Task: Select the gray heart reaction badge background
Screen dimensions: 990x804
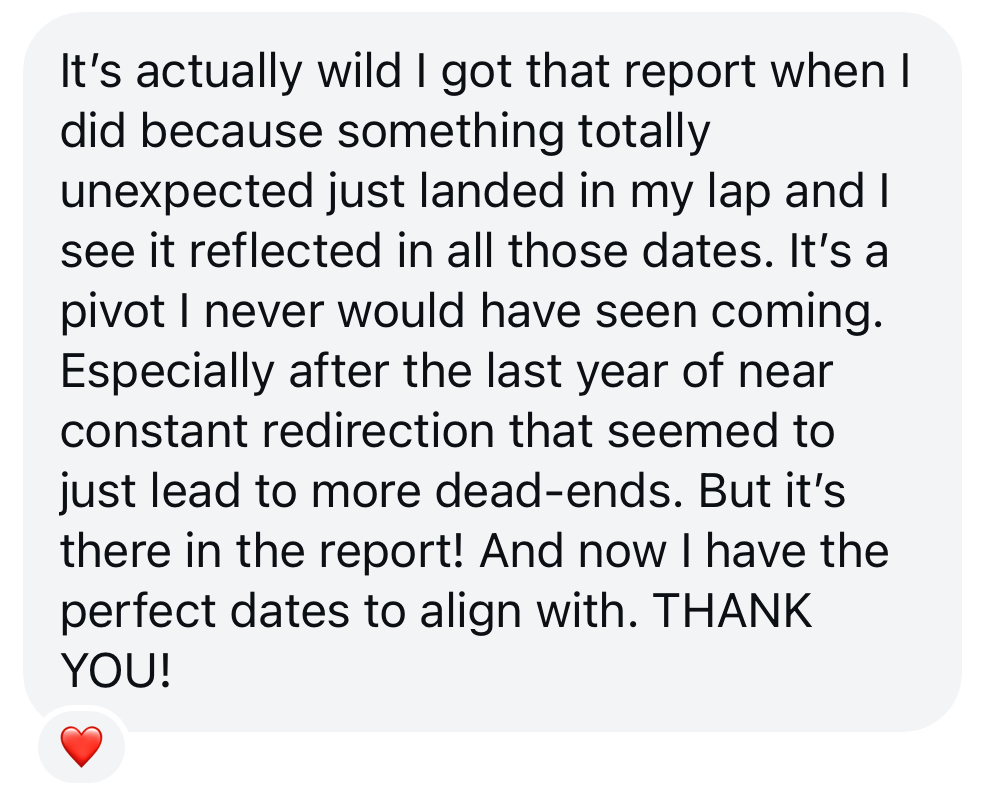Action: click(x=81, y=745)
